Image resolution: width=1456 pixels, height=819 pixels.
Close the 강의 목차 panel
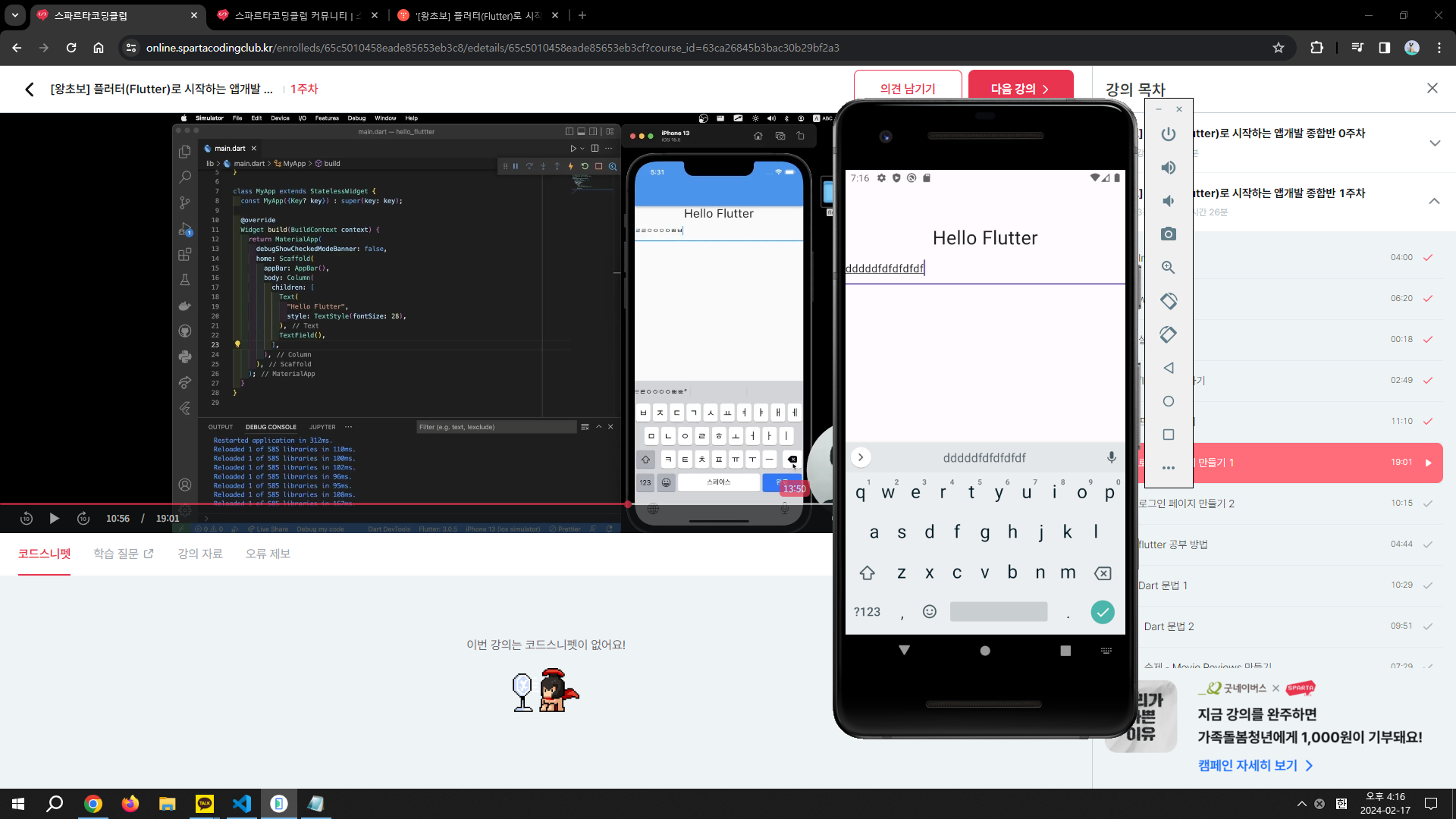[x=1432, y=89]
